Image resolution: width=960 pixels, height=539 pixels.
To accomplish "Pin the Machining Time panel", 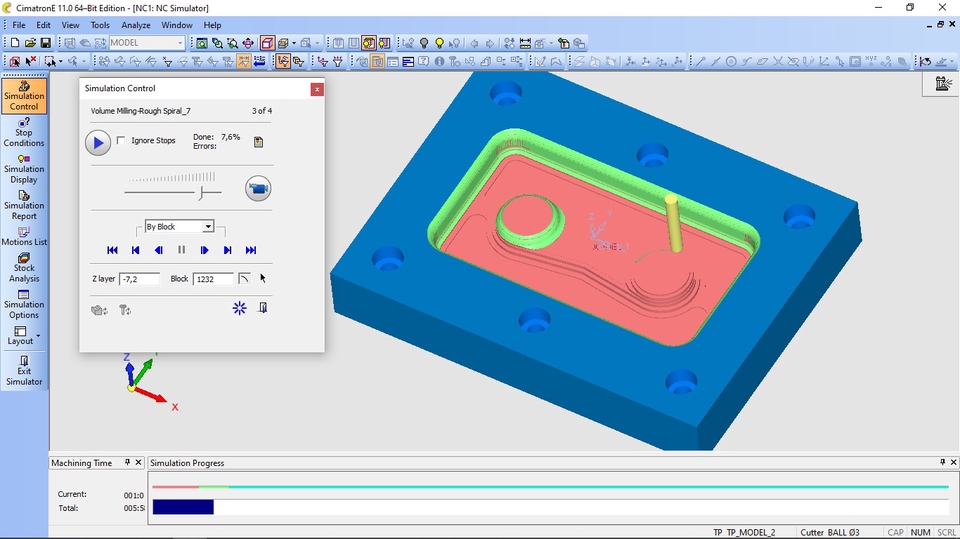I will click(x=127, y=462).
